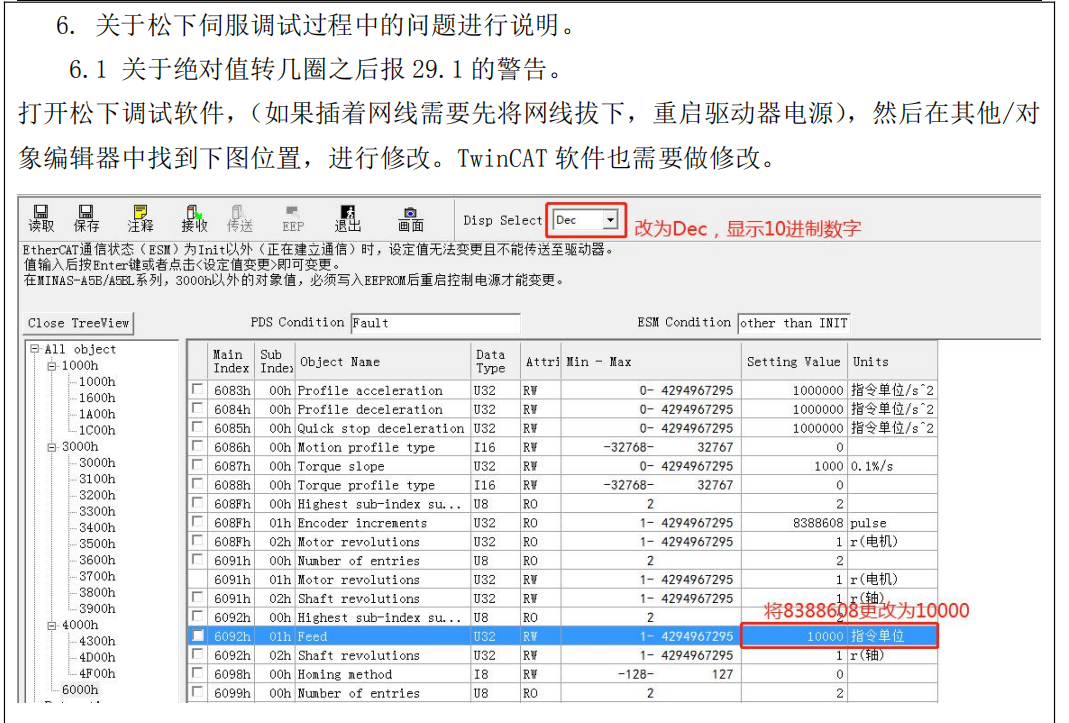
Task: Select the 1A00h tree item
Action: 97,414
